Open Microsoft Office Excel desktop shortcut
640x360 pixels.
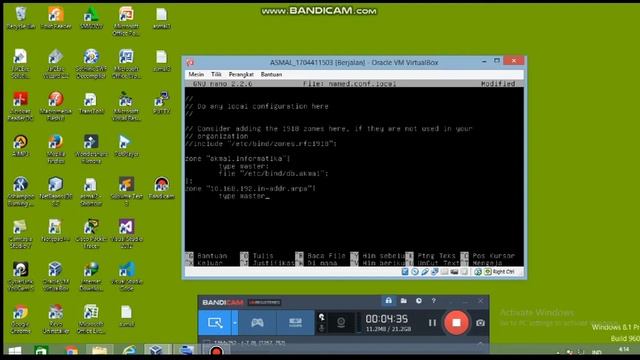point(91,320)
